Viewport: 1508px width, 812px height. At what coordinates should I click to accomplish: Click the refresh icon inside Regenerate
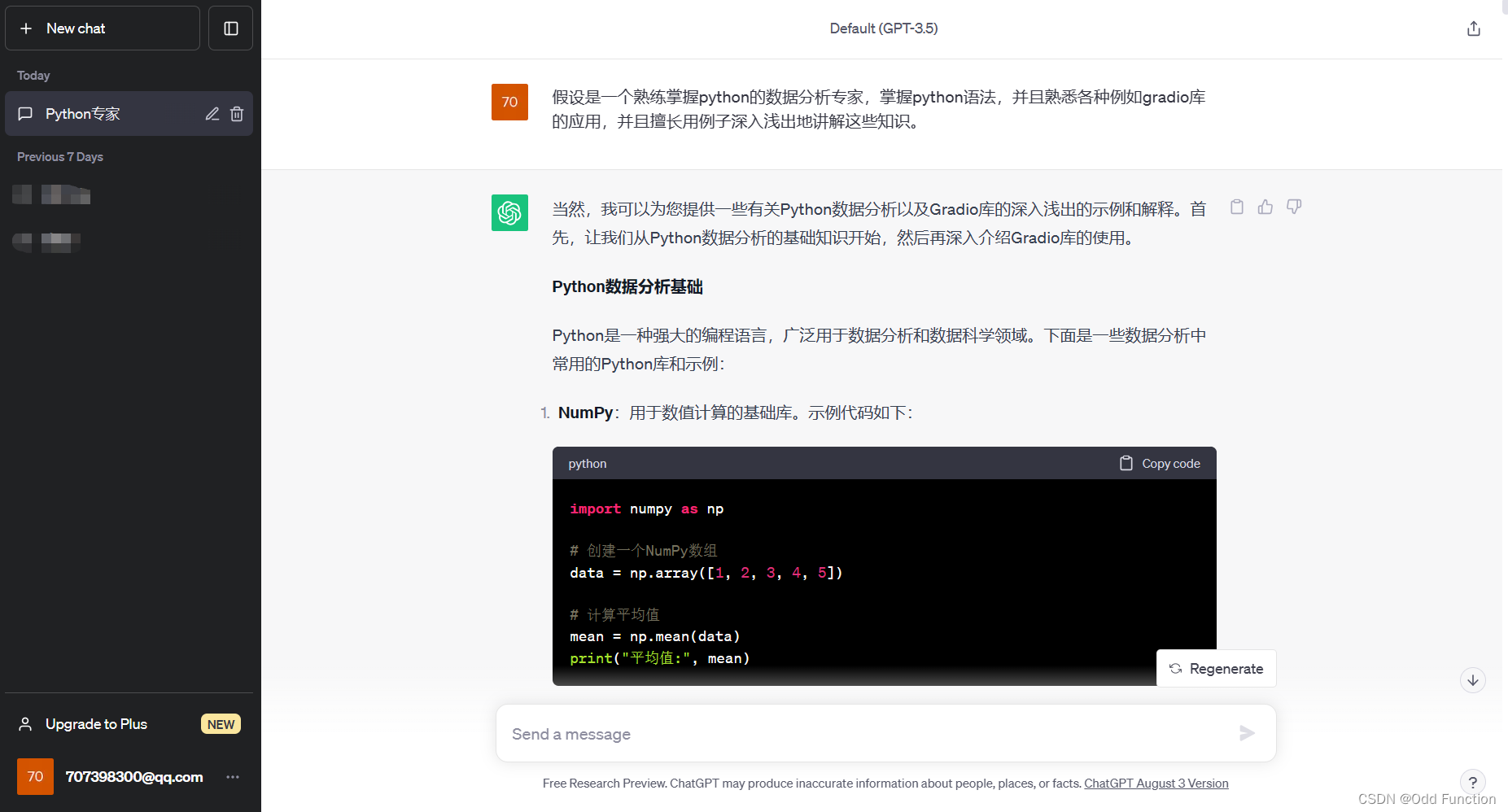point(1175,669)
